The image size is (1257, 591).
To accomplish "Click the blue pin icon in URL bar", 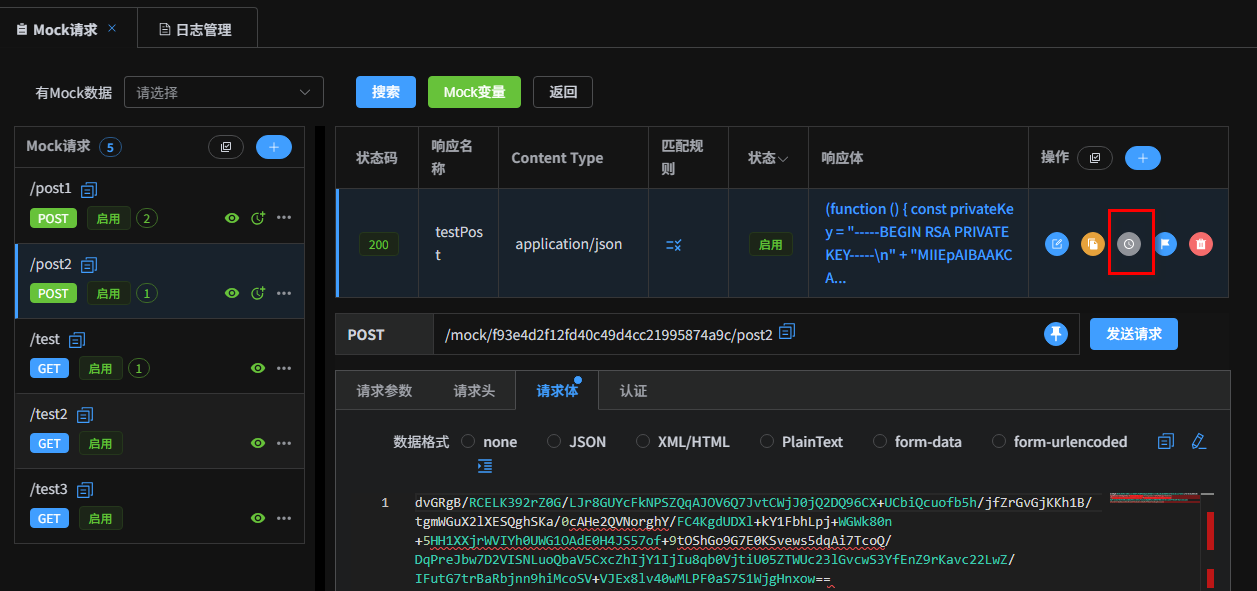I will click(1056, 334).
